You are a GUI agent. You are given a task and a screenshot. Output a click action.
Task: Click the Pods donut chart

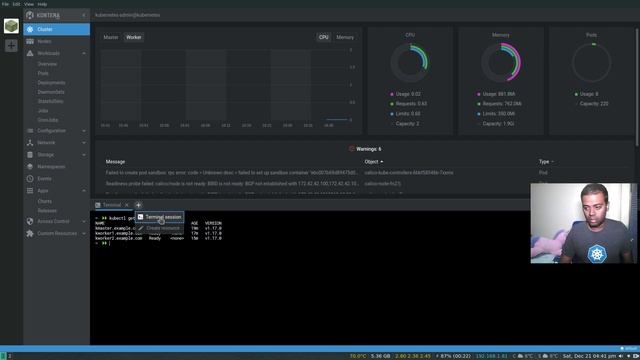coord(591,63)
